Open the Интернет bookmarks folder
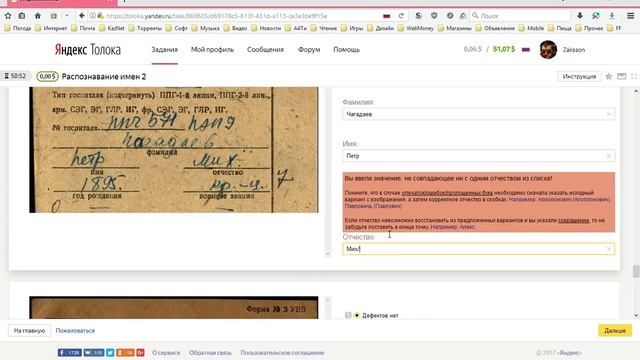Image resolution: width=640 pixels, height=360 pixels. click(51, 28)
